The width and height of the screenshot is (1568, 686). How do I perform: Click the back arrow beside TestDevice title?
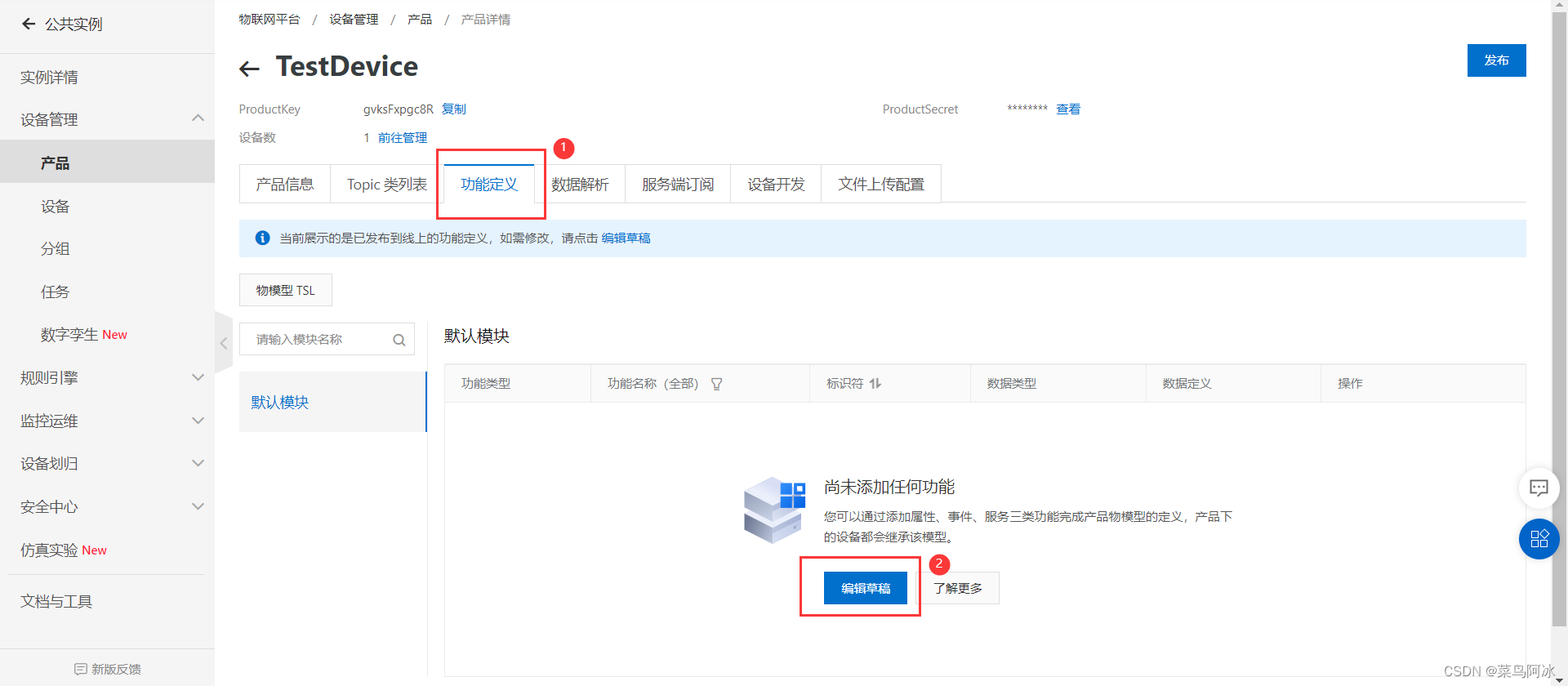pyautogui.click(x=249, y=69)
